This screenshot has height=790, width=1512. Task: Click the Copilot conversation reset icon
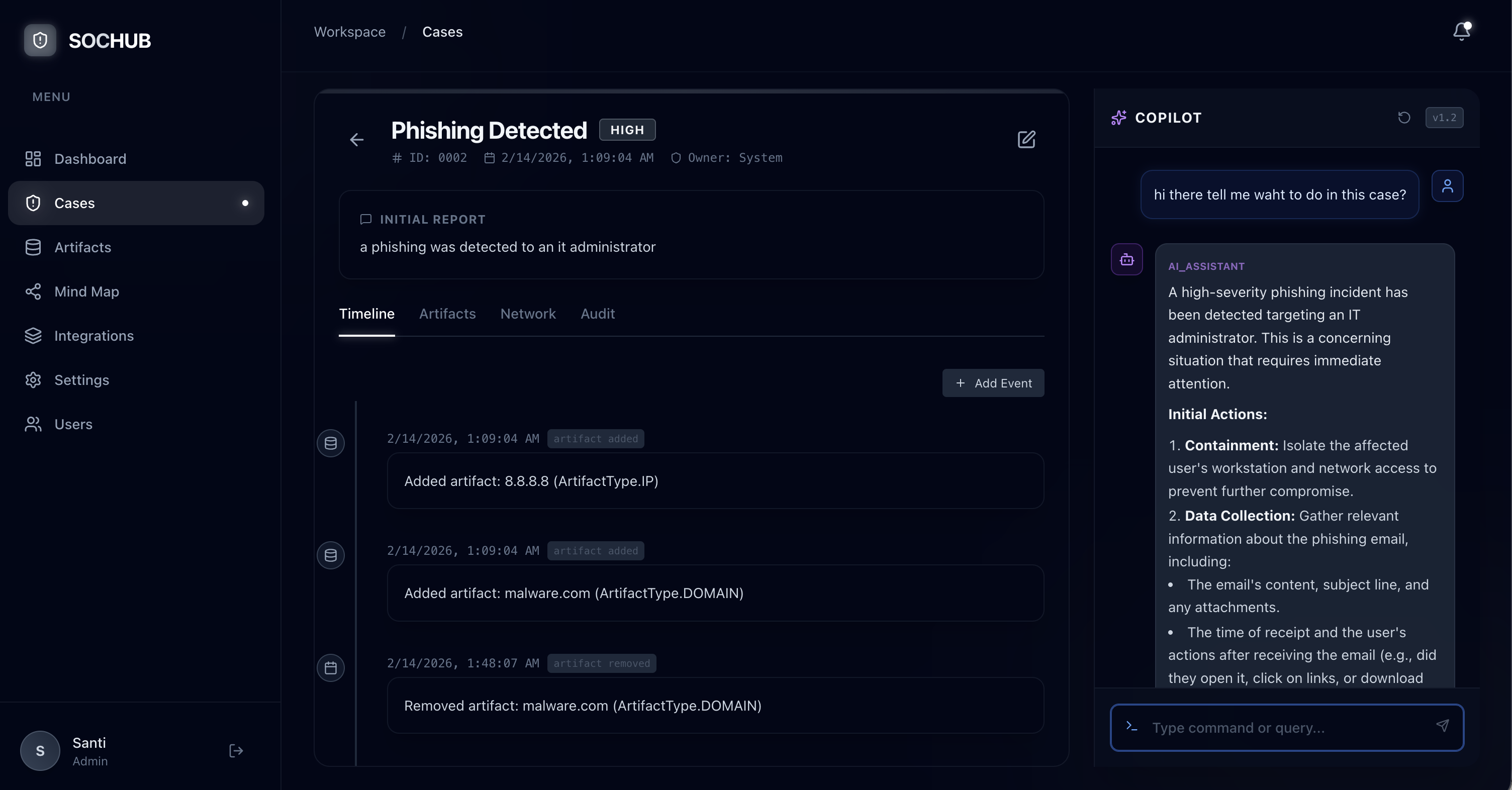[x=1403, y=118]
